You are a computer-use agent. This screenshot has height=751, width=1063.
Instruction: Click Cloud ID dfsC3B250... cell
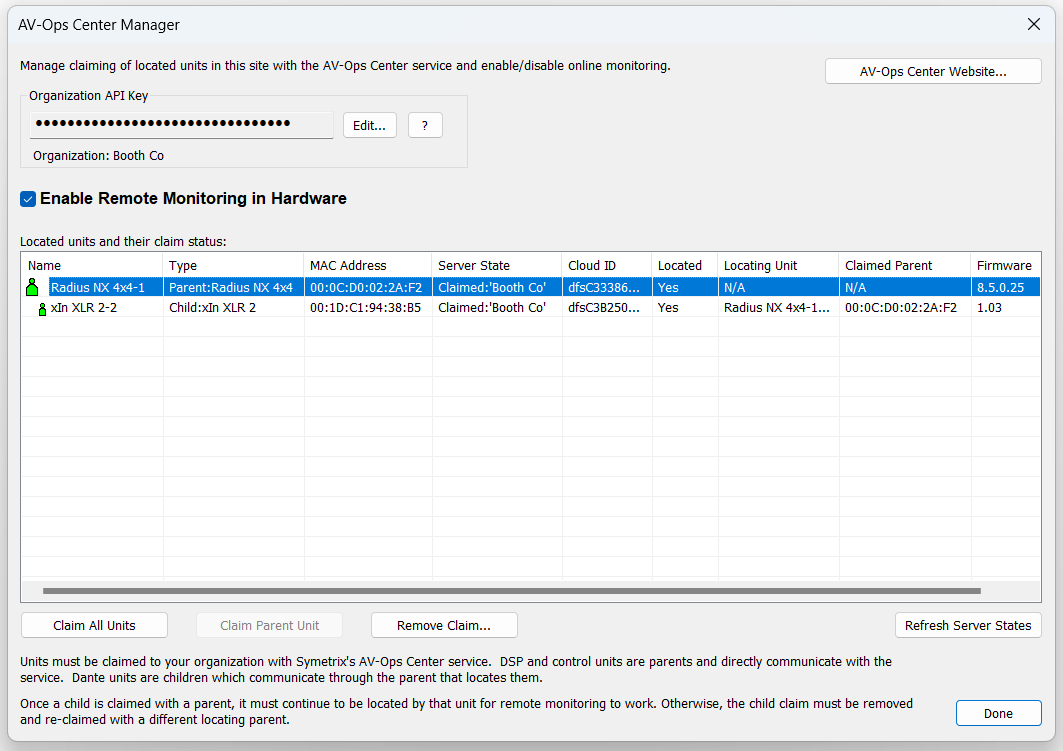604,308
